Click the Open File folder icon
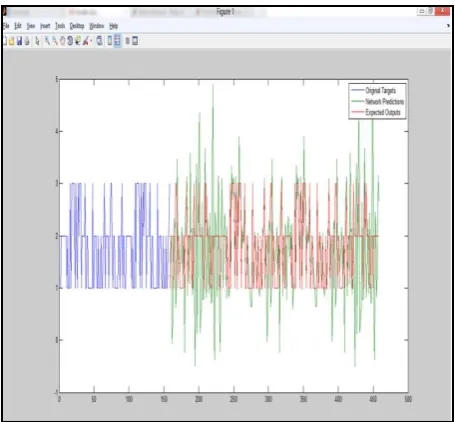Screen dimensions: 455x422 point(12,41)
